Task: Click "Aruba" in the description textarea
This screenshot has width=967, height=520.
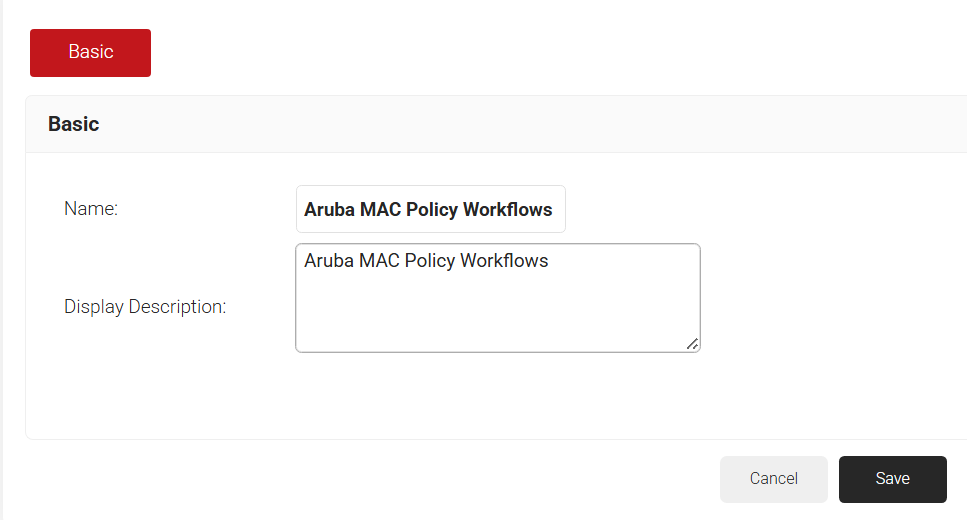Action: (329, 261)
